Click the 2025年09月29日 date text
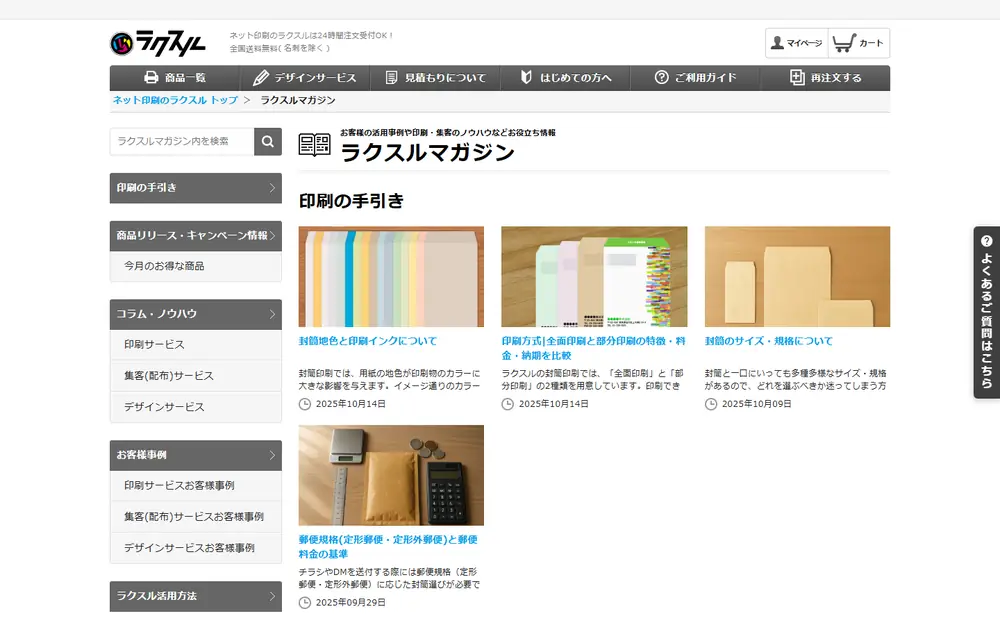1000x625 pixels. click(351, 603)
